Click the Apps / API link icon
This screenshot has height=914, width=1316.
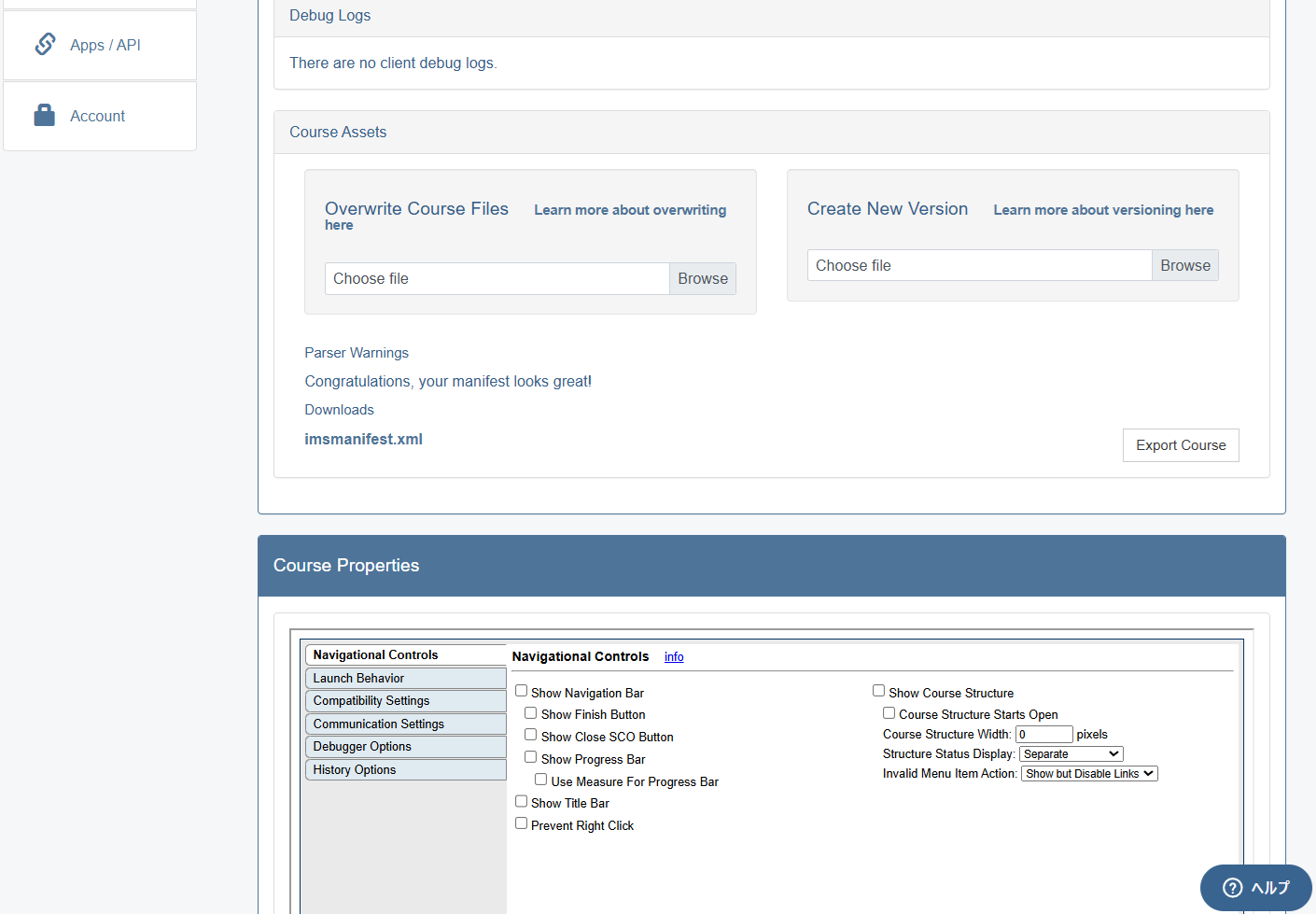[x=45, y=44]
